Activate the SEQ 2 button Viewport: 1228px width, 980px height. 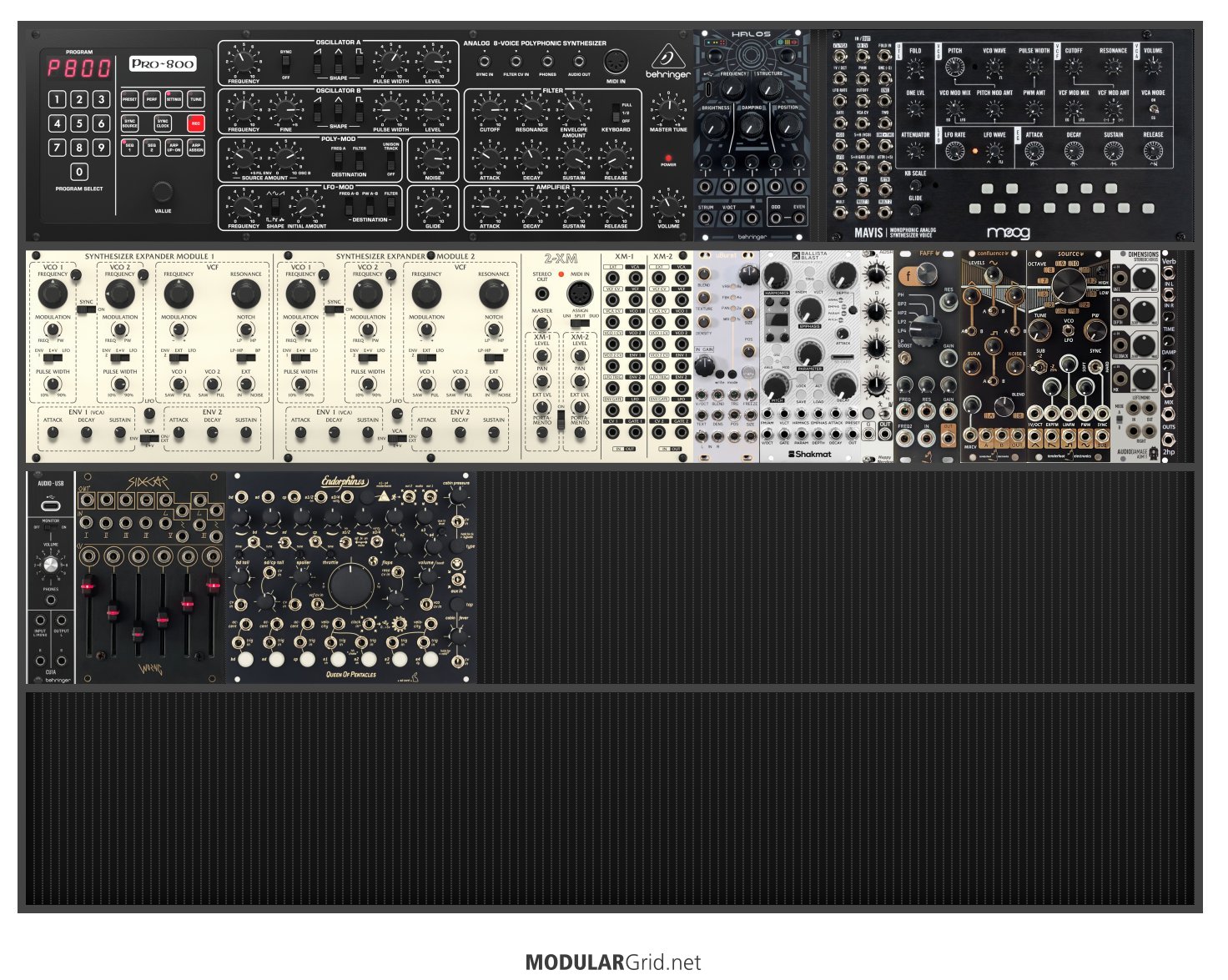click(x=152, y=147)
